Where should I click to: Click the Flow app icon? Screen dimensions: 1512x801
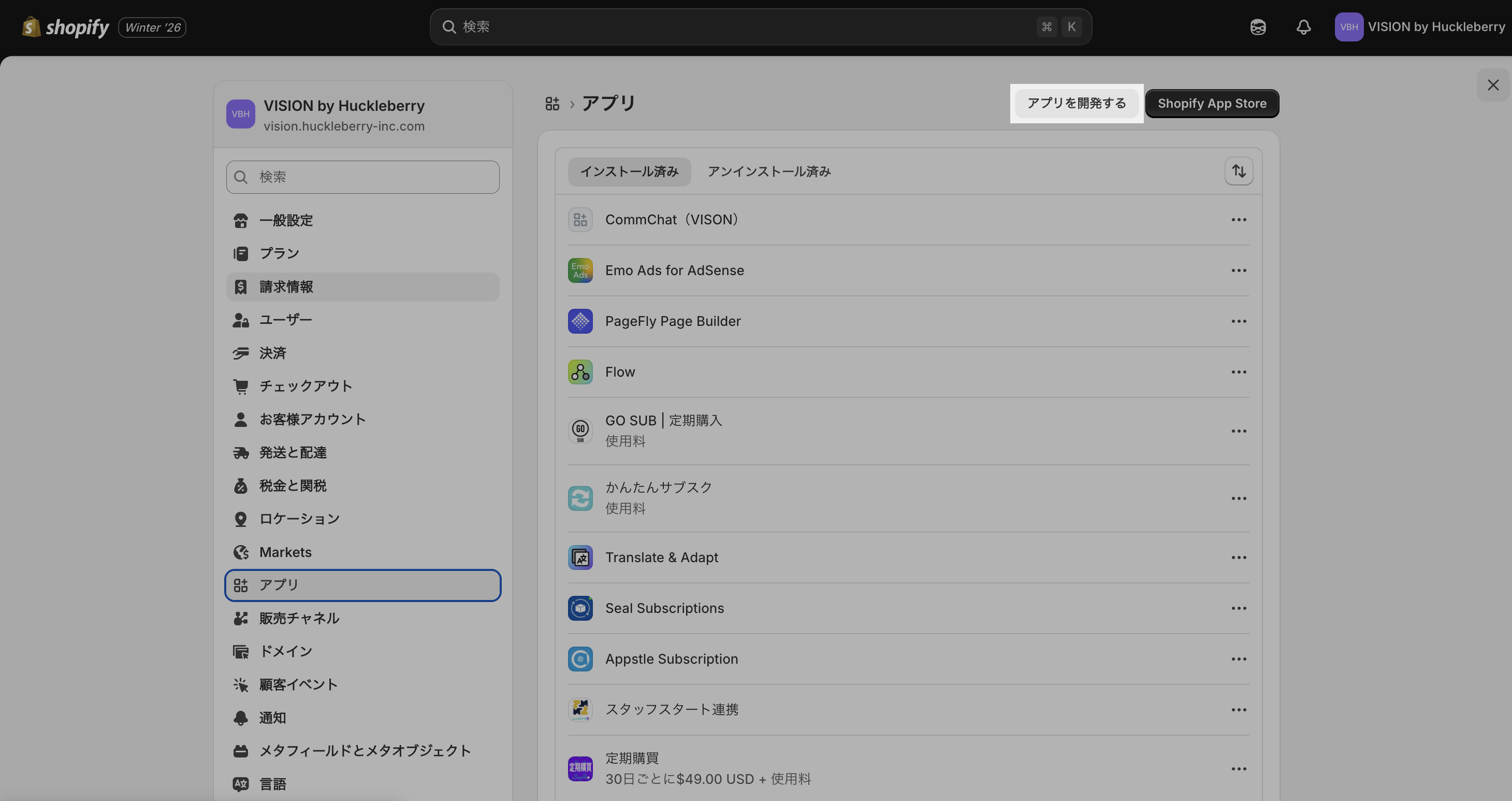click(580, 371)
